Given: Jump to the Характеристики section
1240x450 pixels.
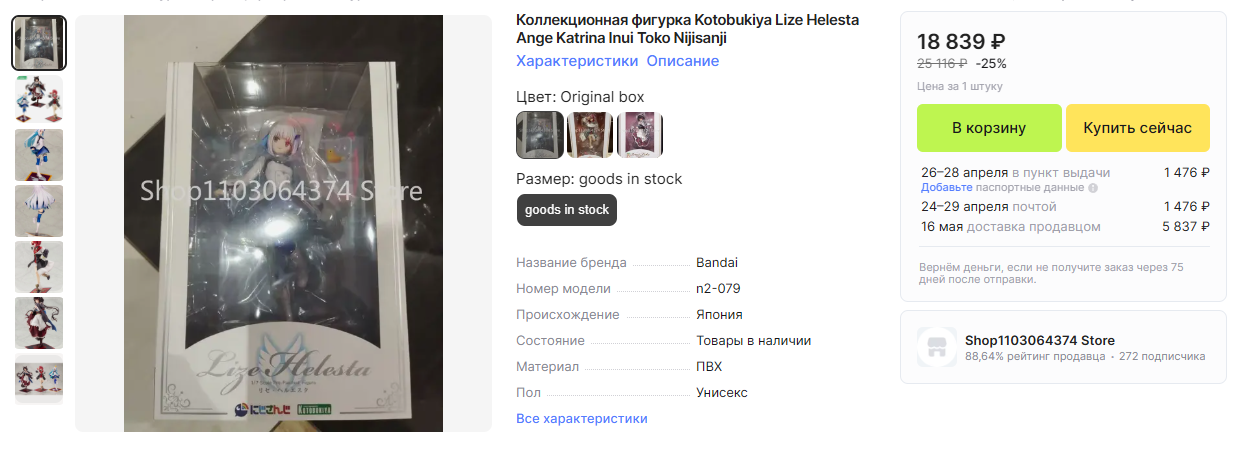Looking at the screenshot, I should [577, 61].
